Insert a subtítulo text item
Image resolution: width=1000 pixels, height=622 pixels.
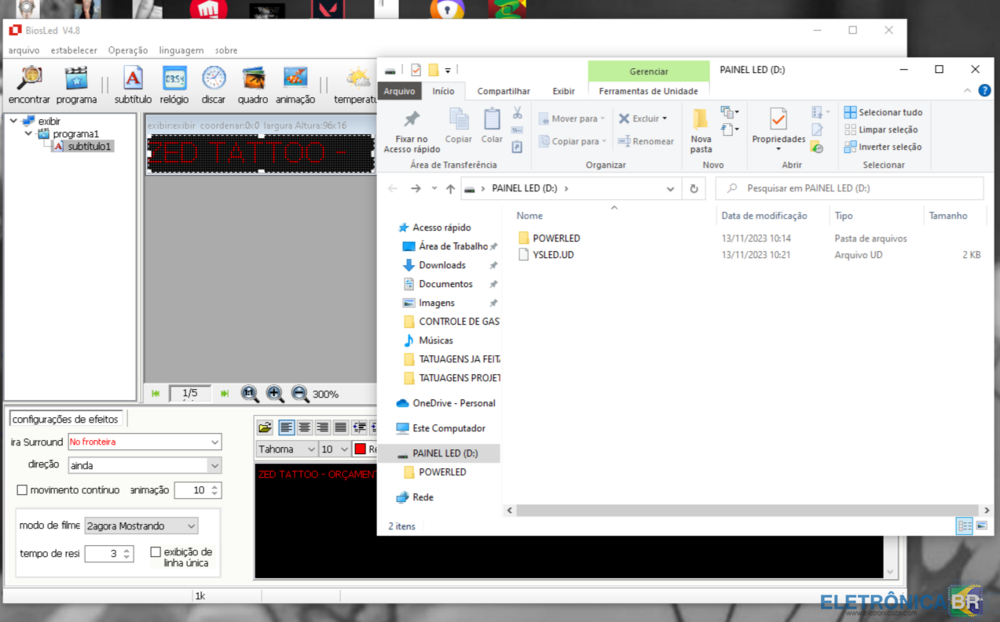coord(132,80)
